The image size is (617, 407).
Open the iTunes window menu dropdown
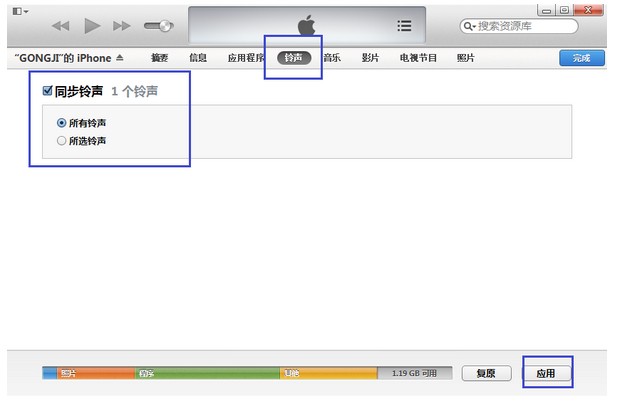tap(20, 11)
